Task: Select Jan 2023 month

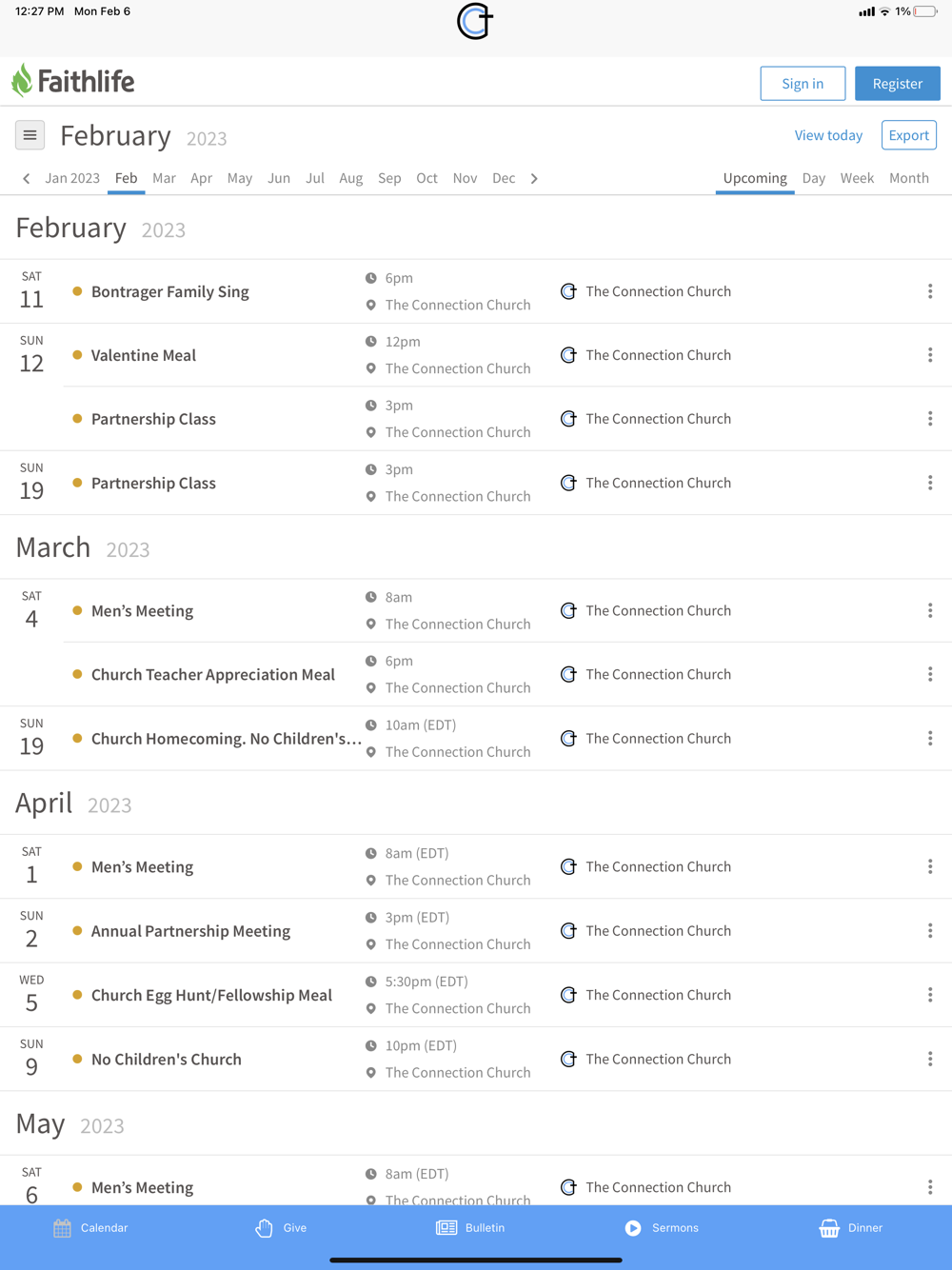Action: (x=72, y=178)
